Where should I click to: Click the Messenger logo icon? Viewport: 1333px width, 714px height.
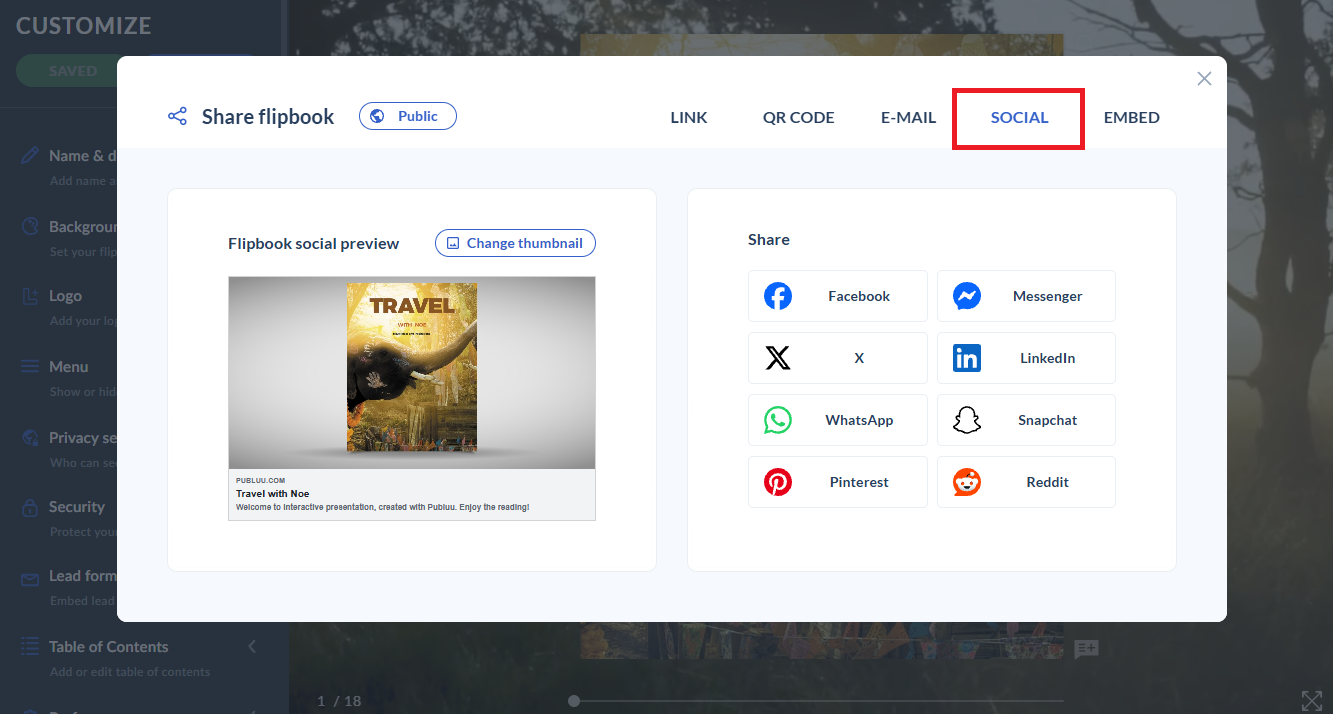(967, 296)
